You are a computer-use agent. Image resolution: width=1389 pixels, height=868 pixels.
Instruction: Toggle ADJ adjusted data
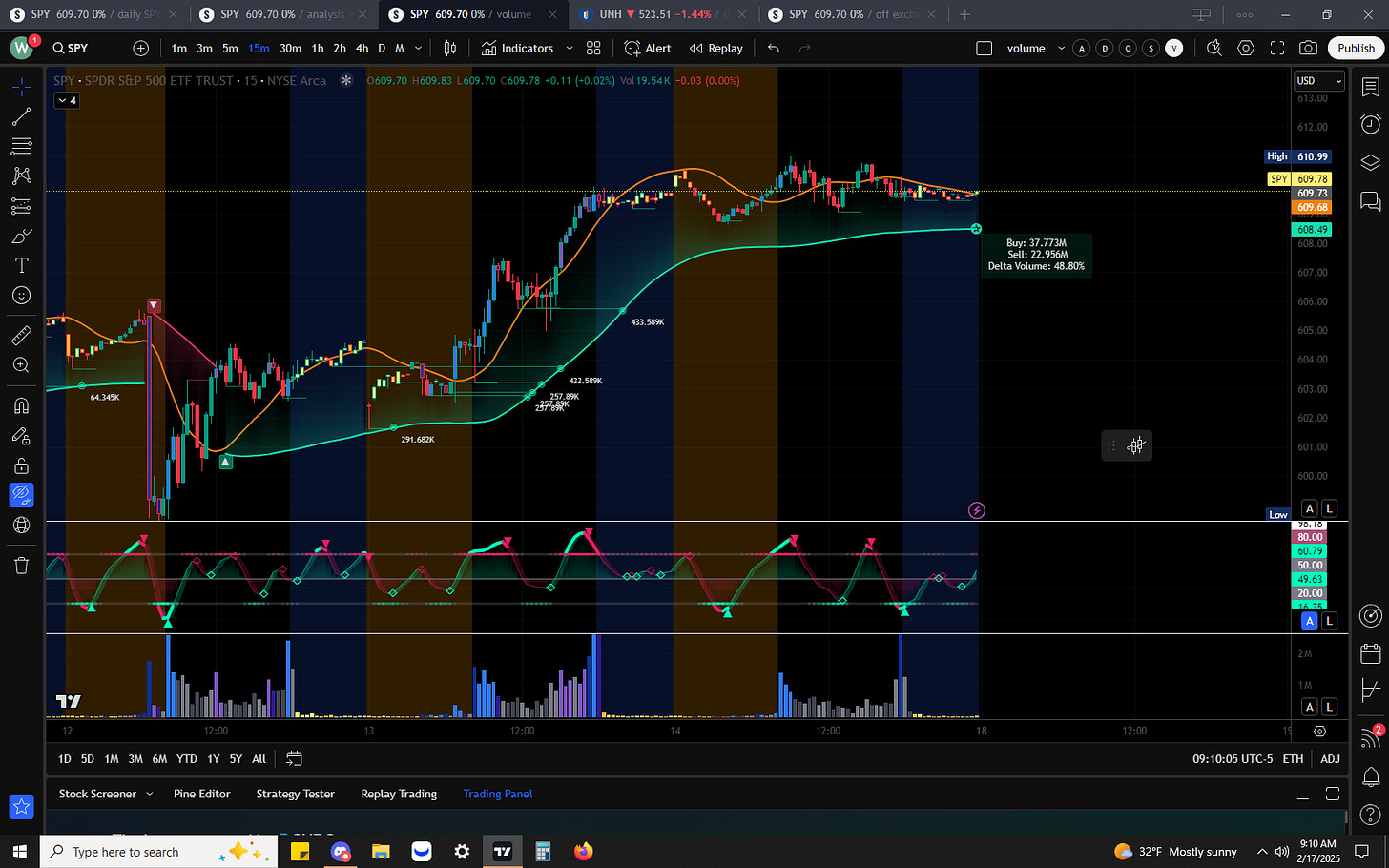[1330, 759]
